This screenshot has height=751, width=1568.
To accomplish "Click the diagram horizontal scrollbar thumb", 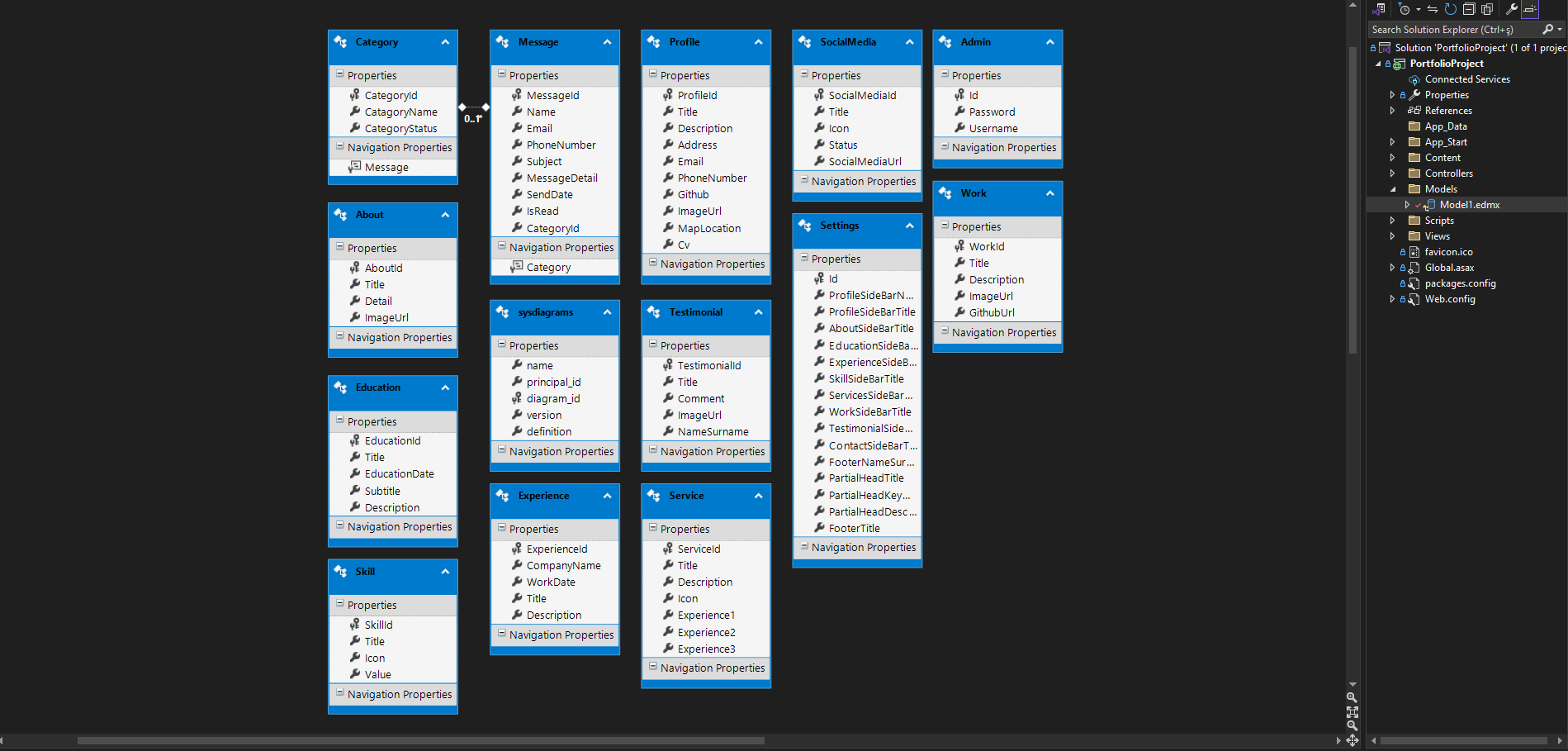I will pos(420,740).
